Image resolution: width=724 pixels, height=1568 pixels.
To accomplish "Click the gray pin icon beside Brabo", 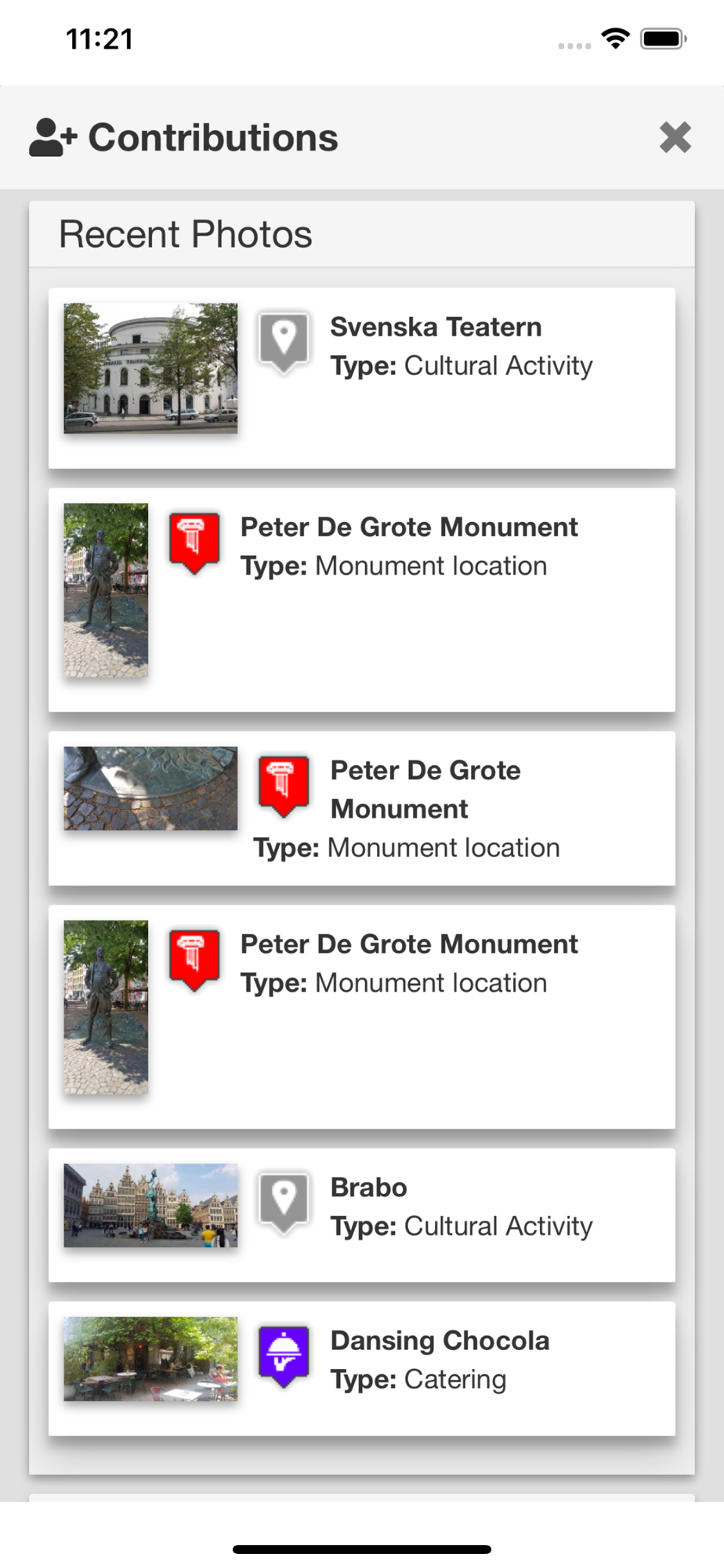I will click(x=284, y=1203).
